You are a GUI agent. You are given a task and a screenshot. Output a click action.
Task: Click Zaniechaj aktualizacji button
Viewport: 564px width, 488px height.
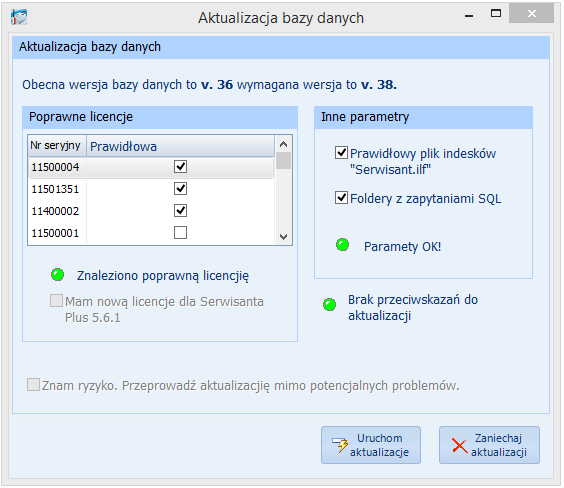(489, 445)
